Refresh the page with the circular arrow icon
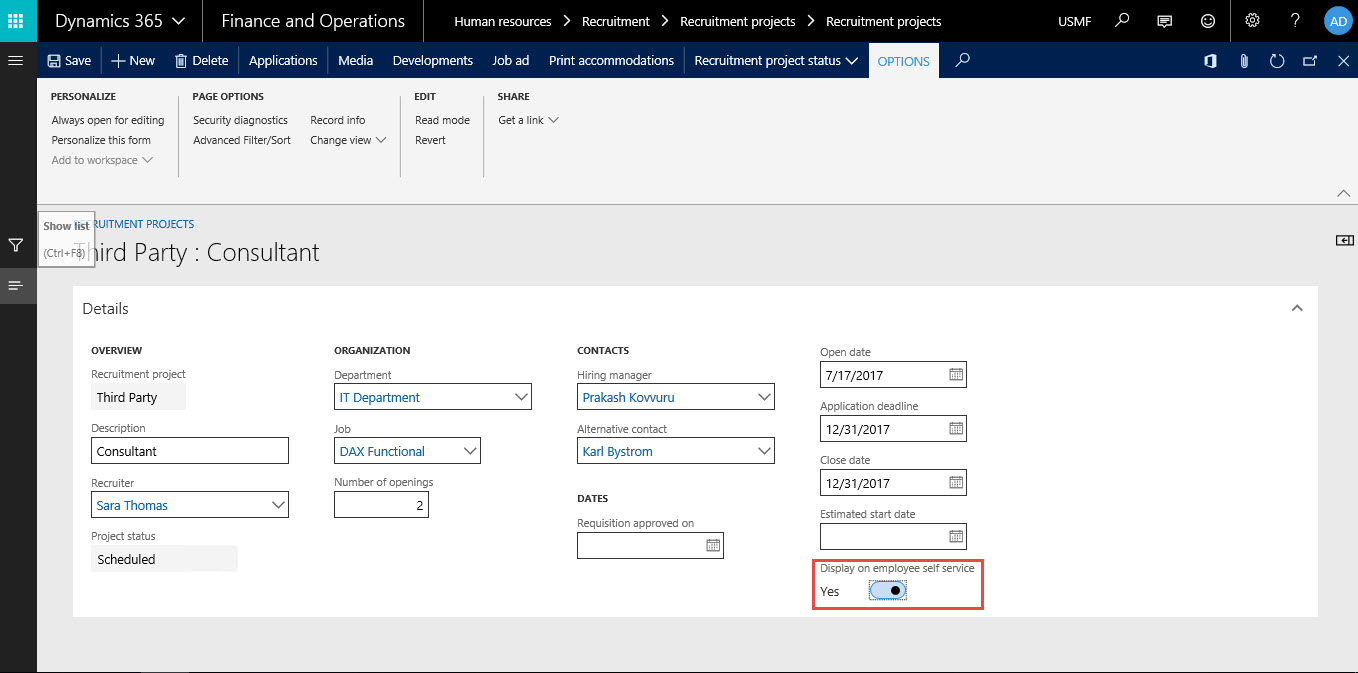This screenshot has height=673, width=1358. tap(1277, 61)
